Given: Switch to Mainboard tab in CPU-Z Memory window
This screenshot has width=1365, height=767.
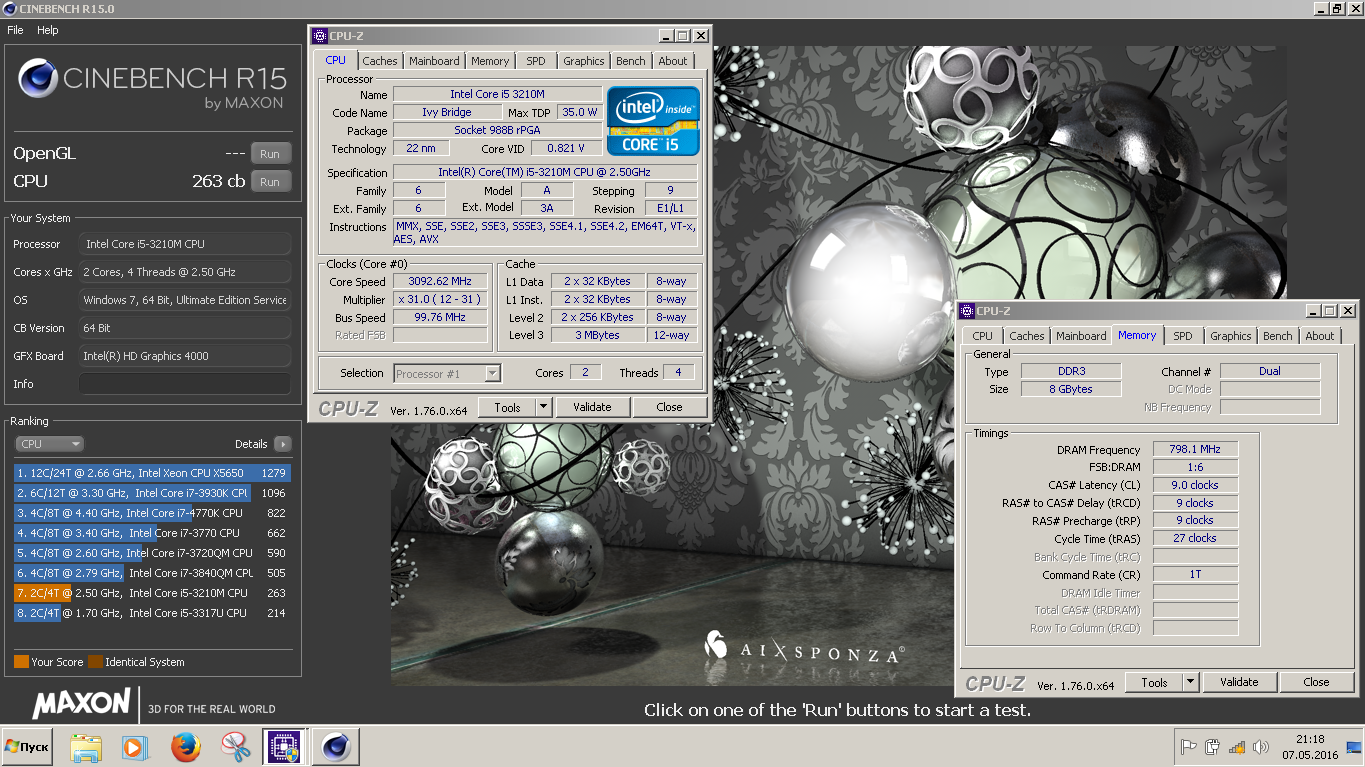Looking at the screenshot, I should pyautogui.click(x=1081, y=336).
